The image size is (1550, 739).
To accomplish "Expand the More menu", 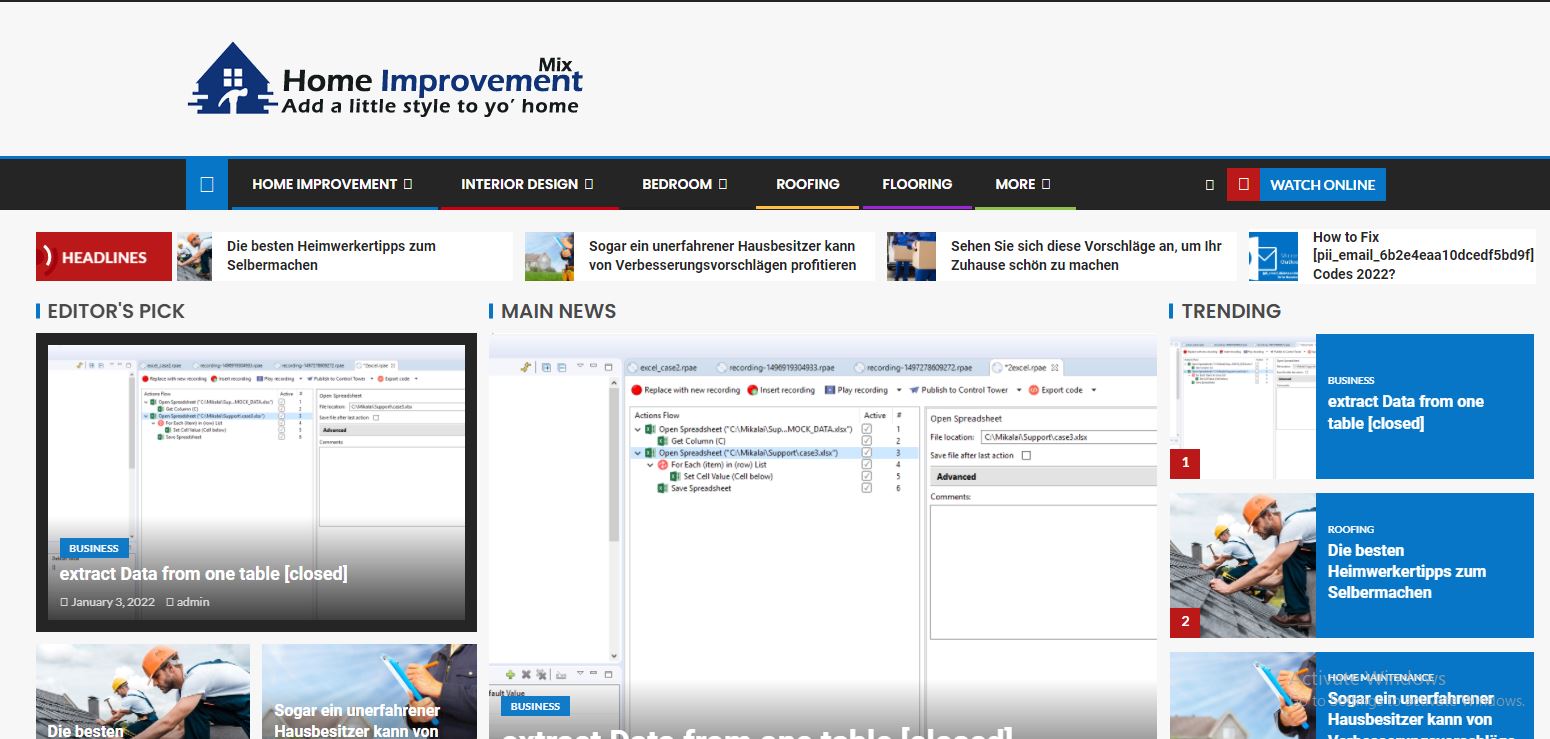I will coord(1023,184).
